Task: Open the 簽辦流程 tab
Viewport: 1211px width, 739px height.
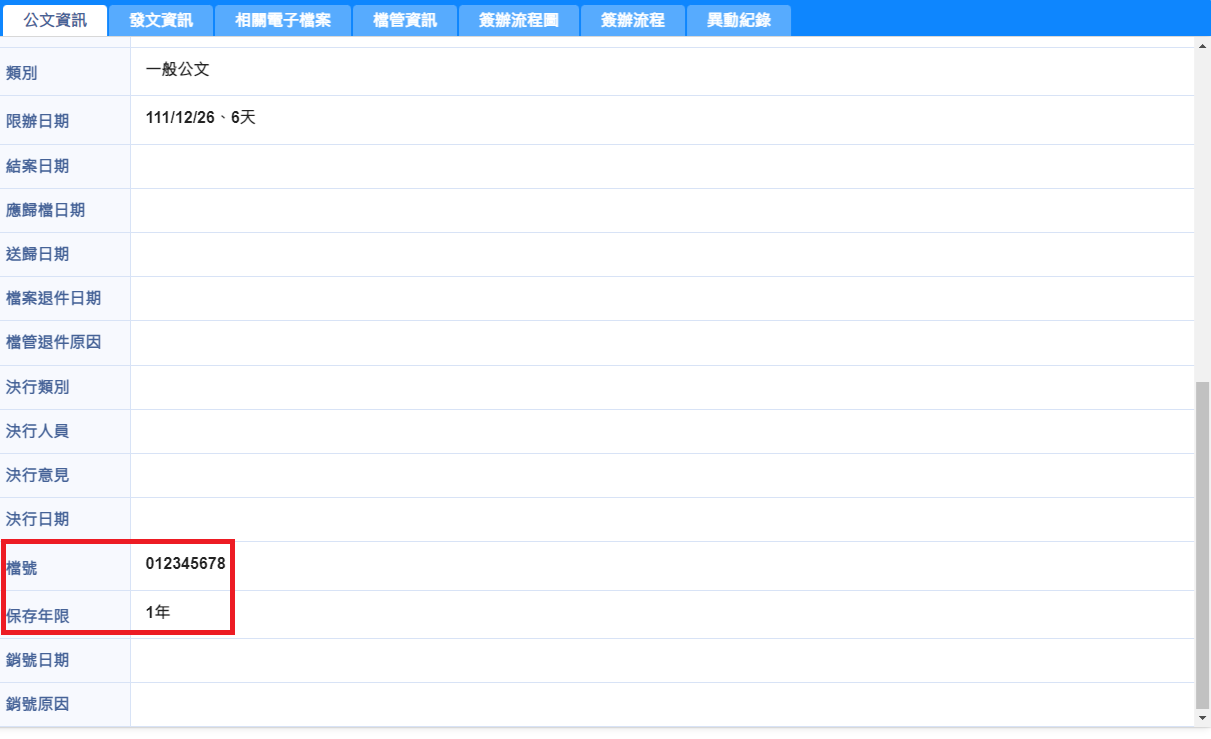Action: pos(632,20)
